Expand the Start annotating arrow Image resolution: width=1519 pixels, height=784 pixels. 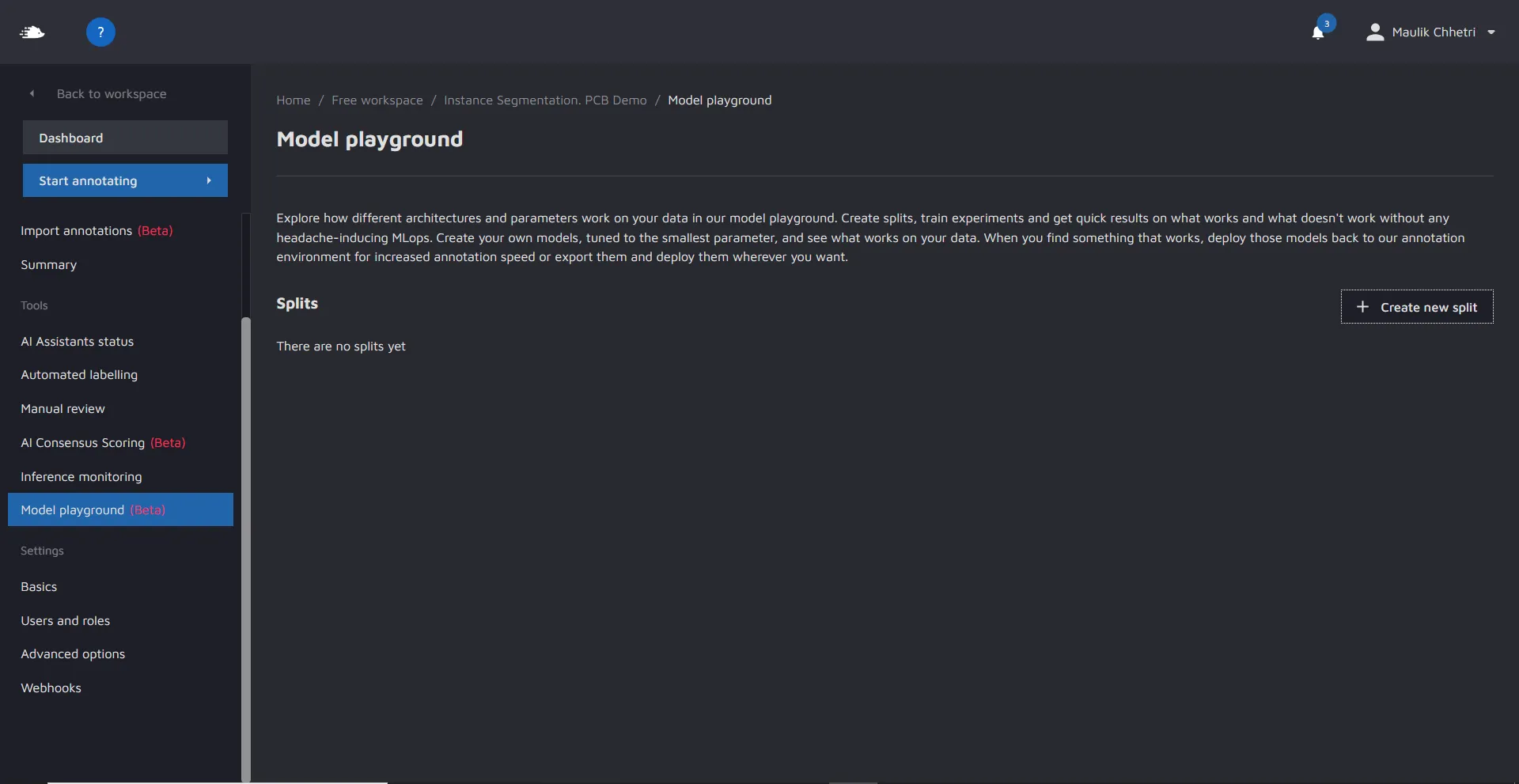[209, 180]
